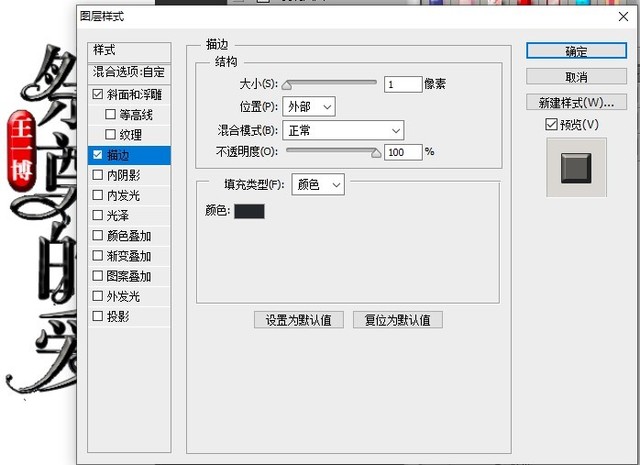The width and height of the screenshot is (640, 465).
Task: Click 新建样式(W)... button
Action: pos(576,102)
